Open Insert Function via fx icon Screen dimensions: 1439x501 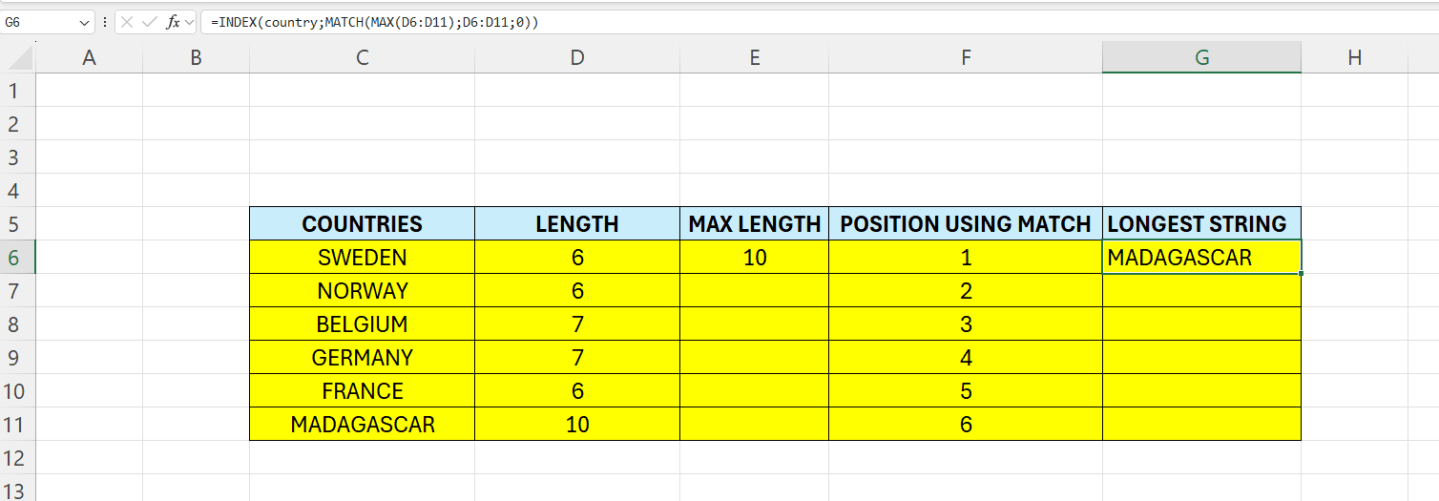coord(173,21)
